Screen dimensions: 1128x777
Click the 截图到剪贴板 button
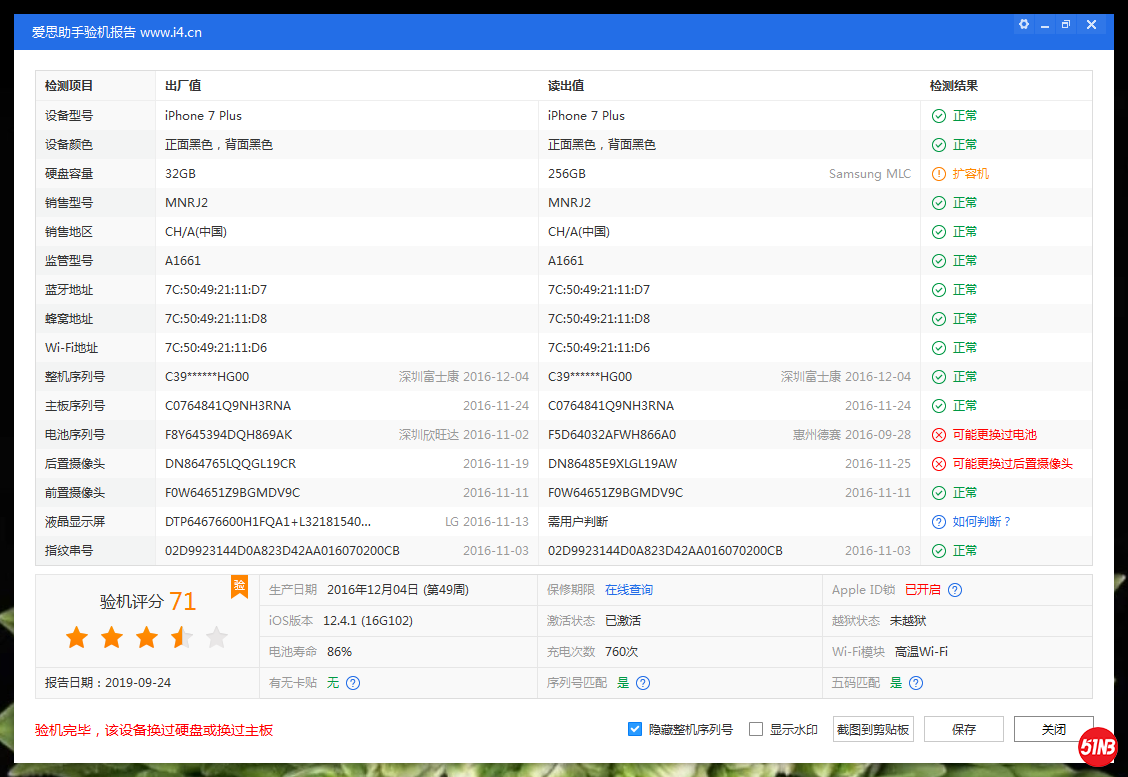point(872,729)
